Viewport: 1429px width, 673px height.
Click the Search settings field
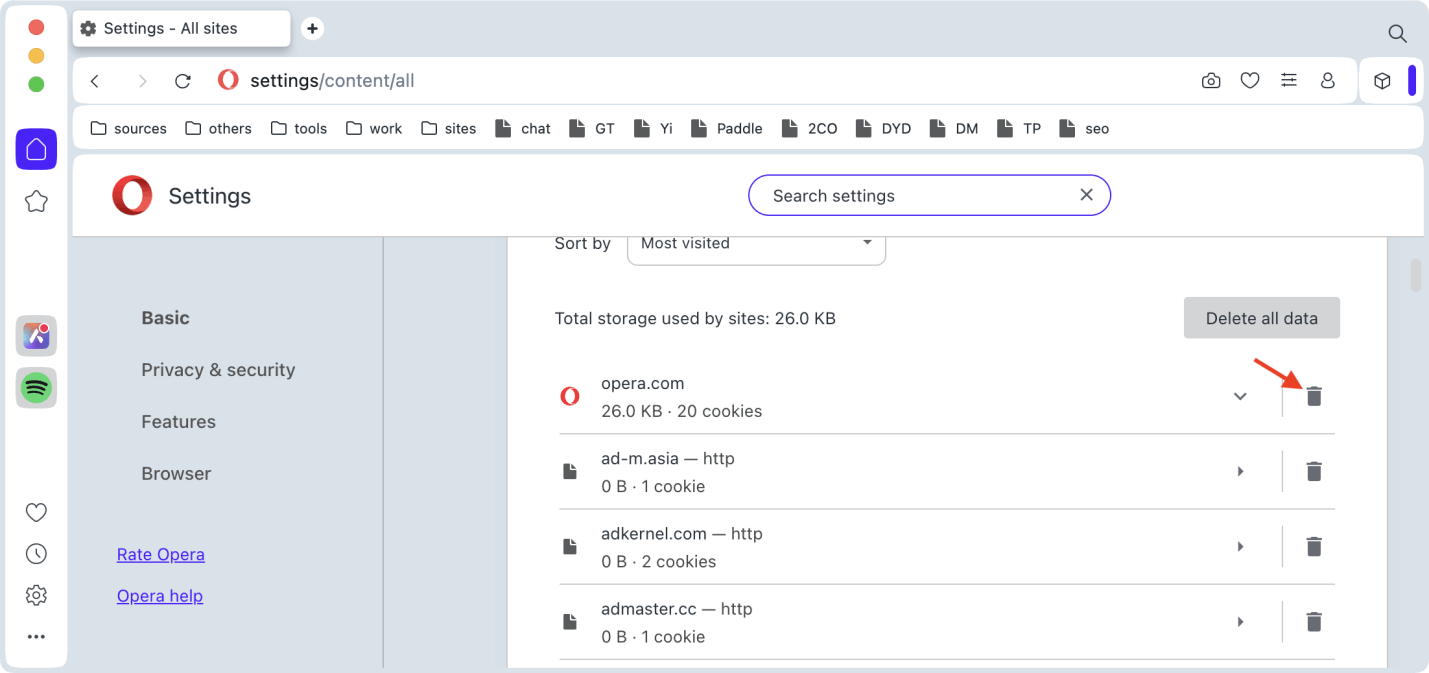pos(918,196)
